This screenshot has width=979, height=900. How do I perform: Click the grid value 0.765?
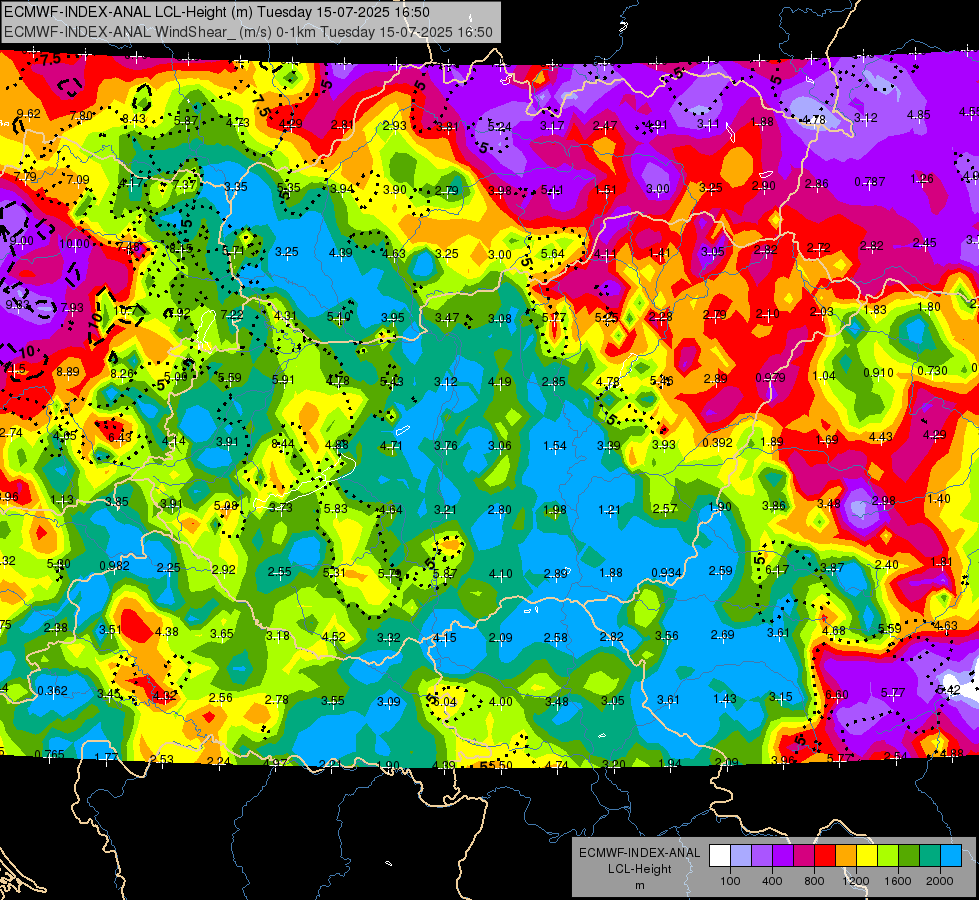click(49, 754)
